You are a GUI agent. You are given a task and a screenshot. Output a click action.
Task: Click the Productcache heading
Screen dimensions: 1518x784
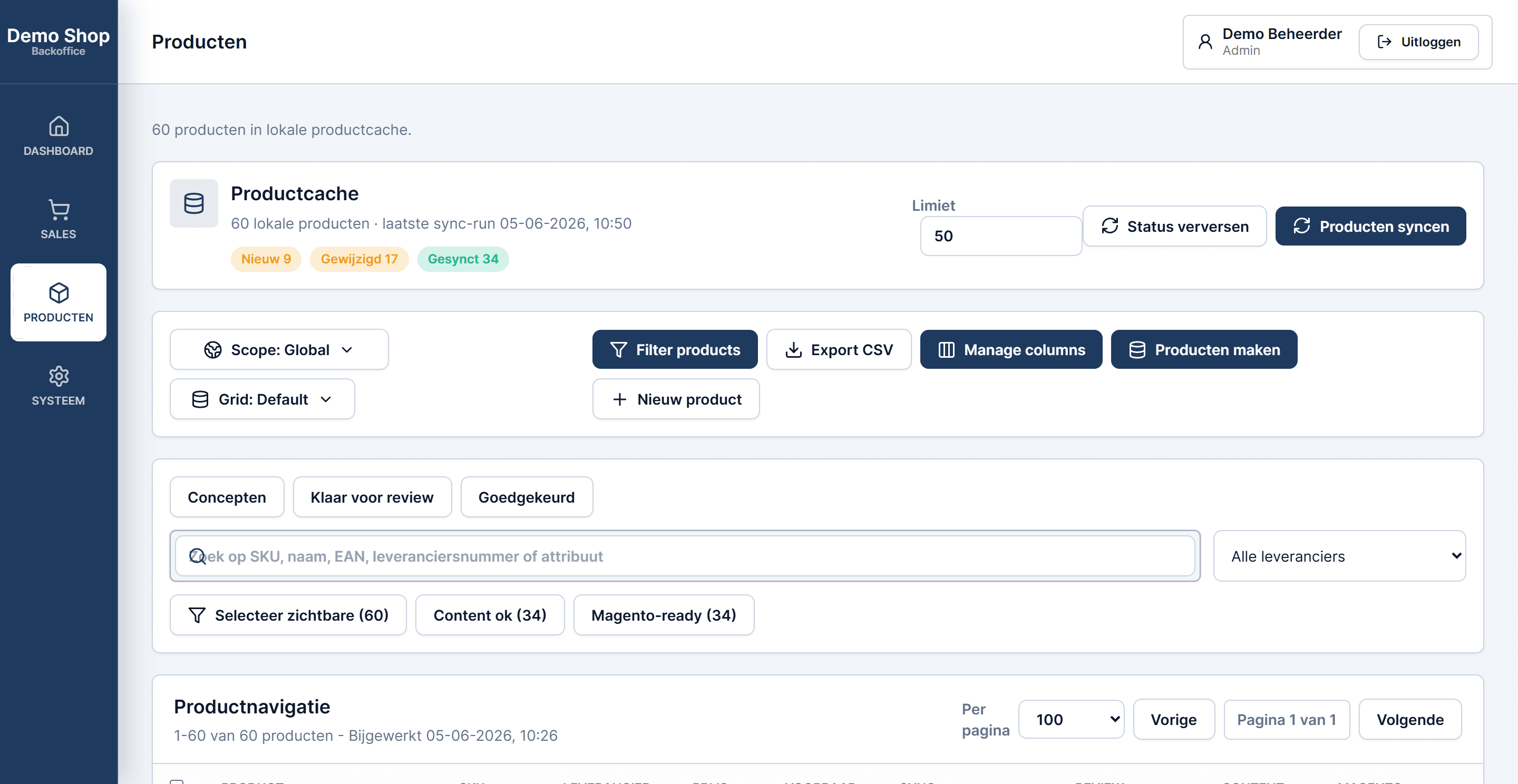294,193
